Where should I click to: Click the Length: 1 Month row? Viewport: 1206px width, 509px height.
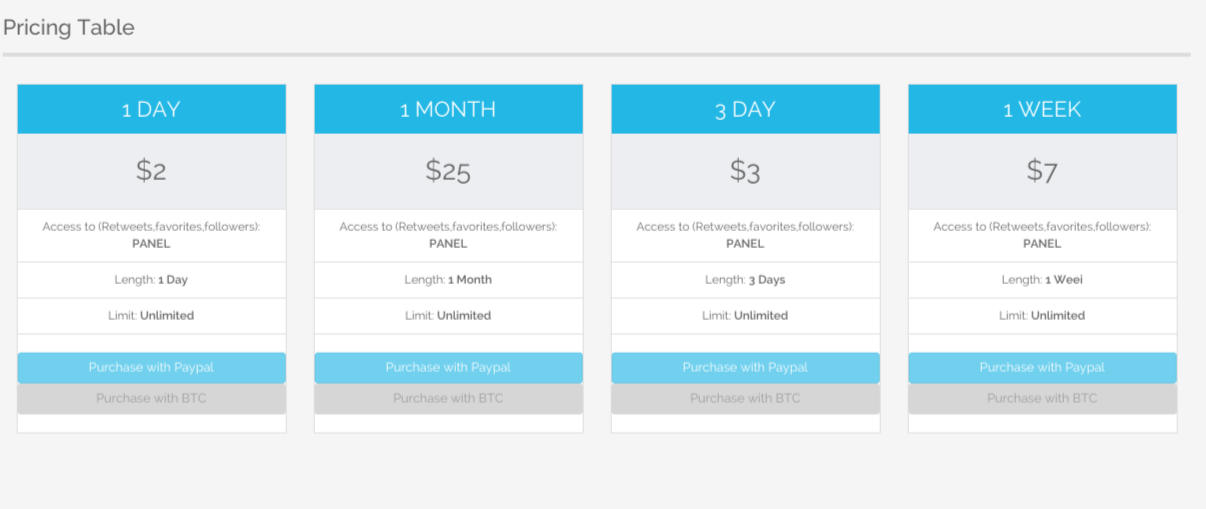click(448, 280)
